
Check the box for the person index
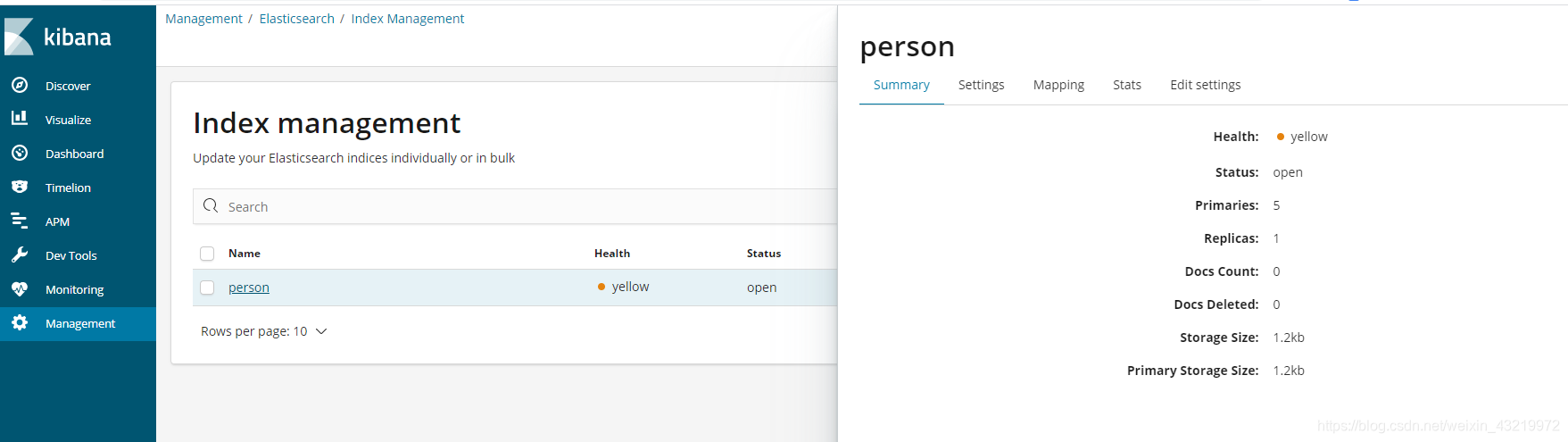(207, 288)
